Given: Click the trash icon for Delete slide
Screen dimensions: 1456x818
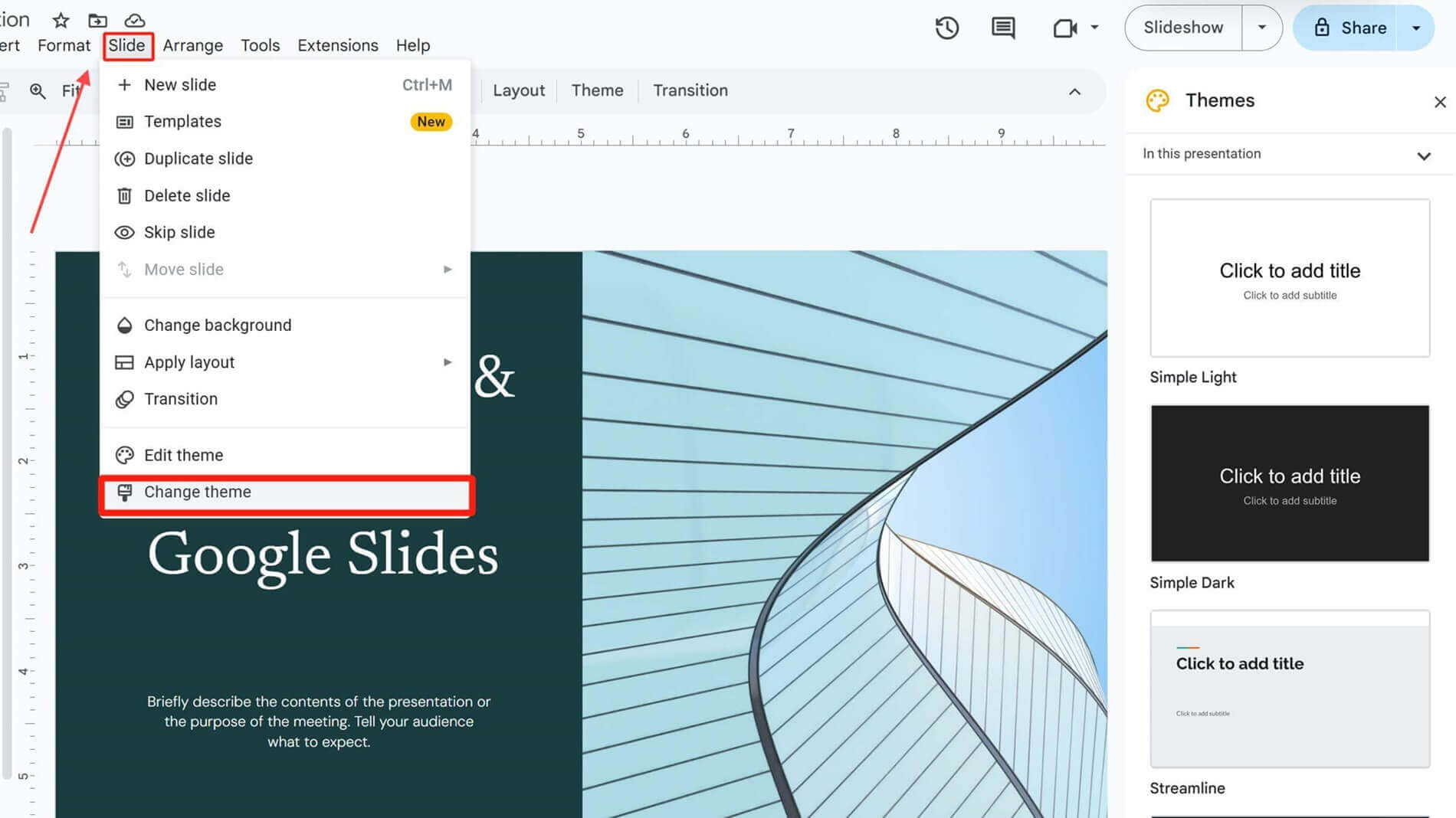Looking at the screenshot, I should pos(124,196).
